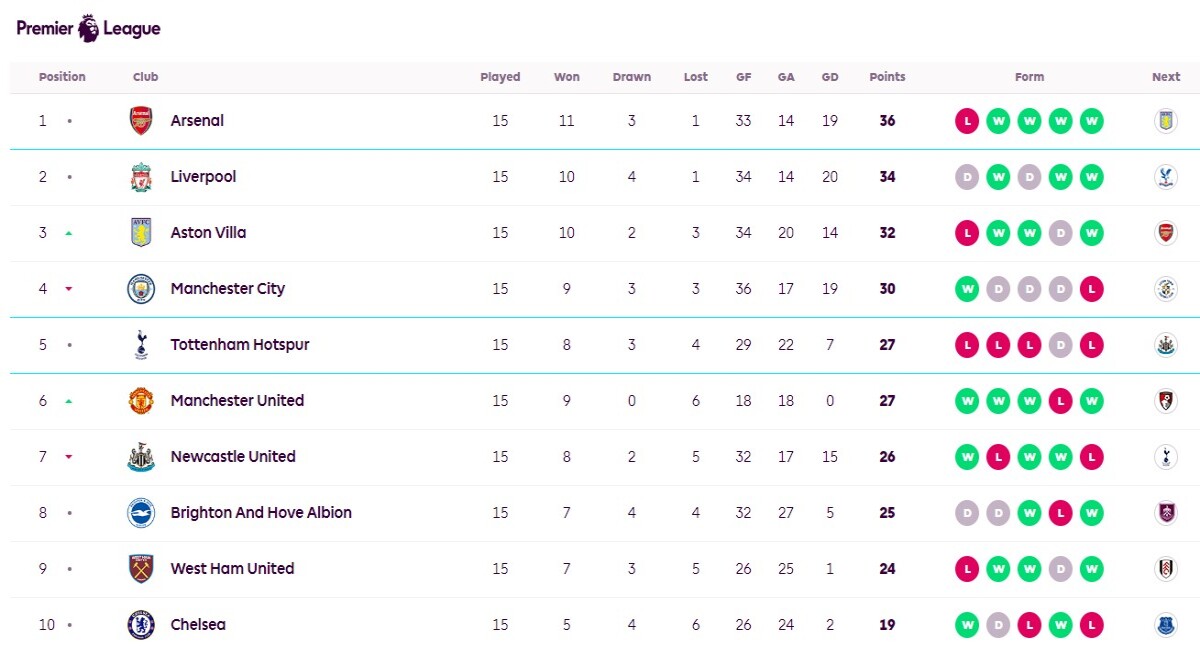Image resolution: width=1200 pixels, height=650 pixels.
Task: Click the Manchester City badge
Action: click(x=141, y=289)
